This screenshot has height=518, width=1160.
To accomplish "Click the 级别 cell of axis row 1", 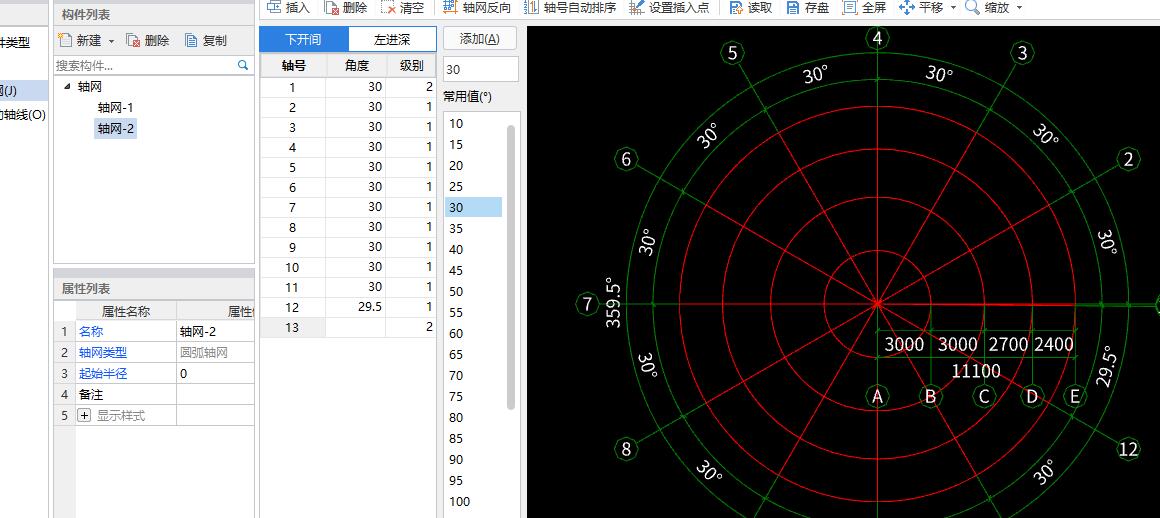I will (x=411, y=87).
